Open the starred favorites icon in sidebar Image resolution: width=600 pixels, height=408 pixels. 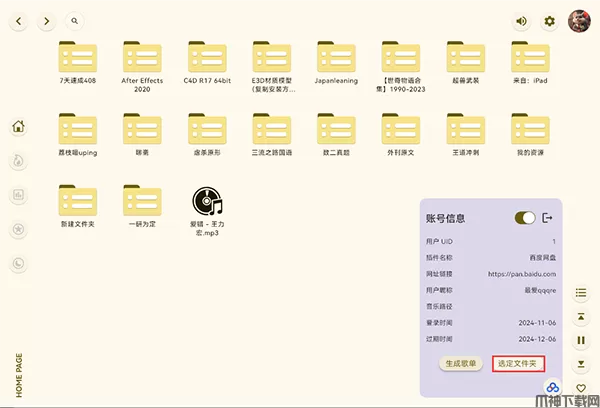[x=18, y=229]
